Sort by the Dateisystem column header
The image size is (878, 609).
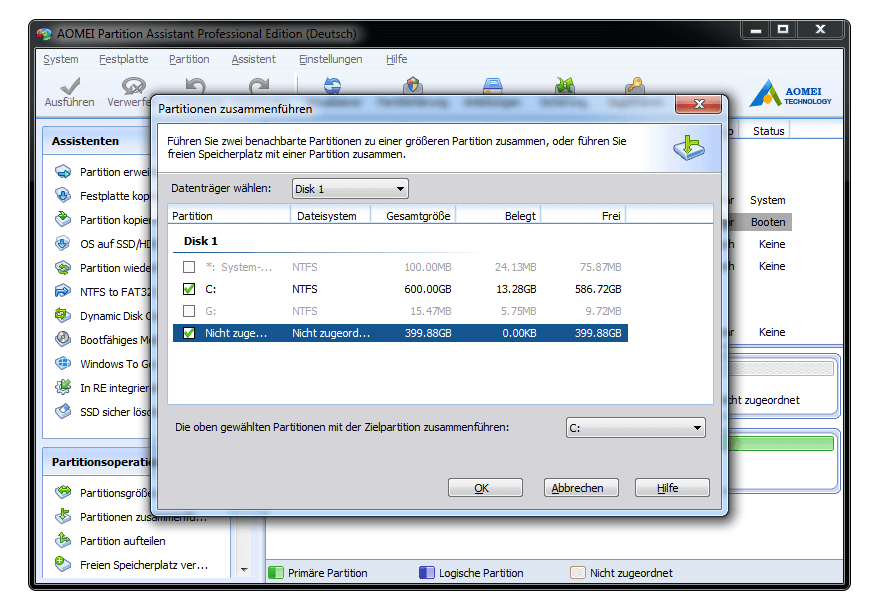click(x=330, y=216)
